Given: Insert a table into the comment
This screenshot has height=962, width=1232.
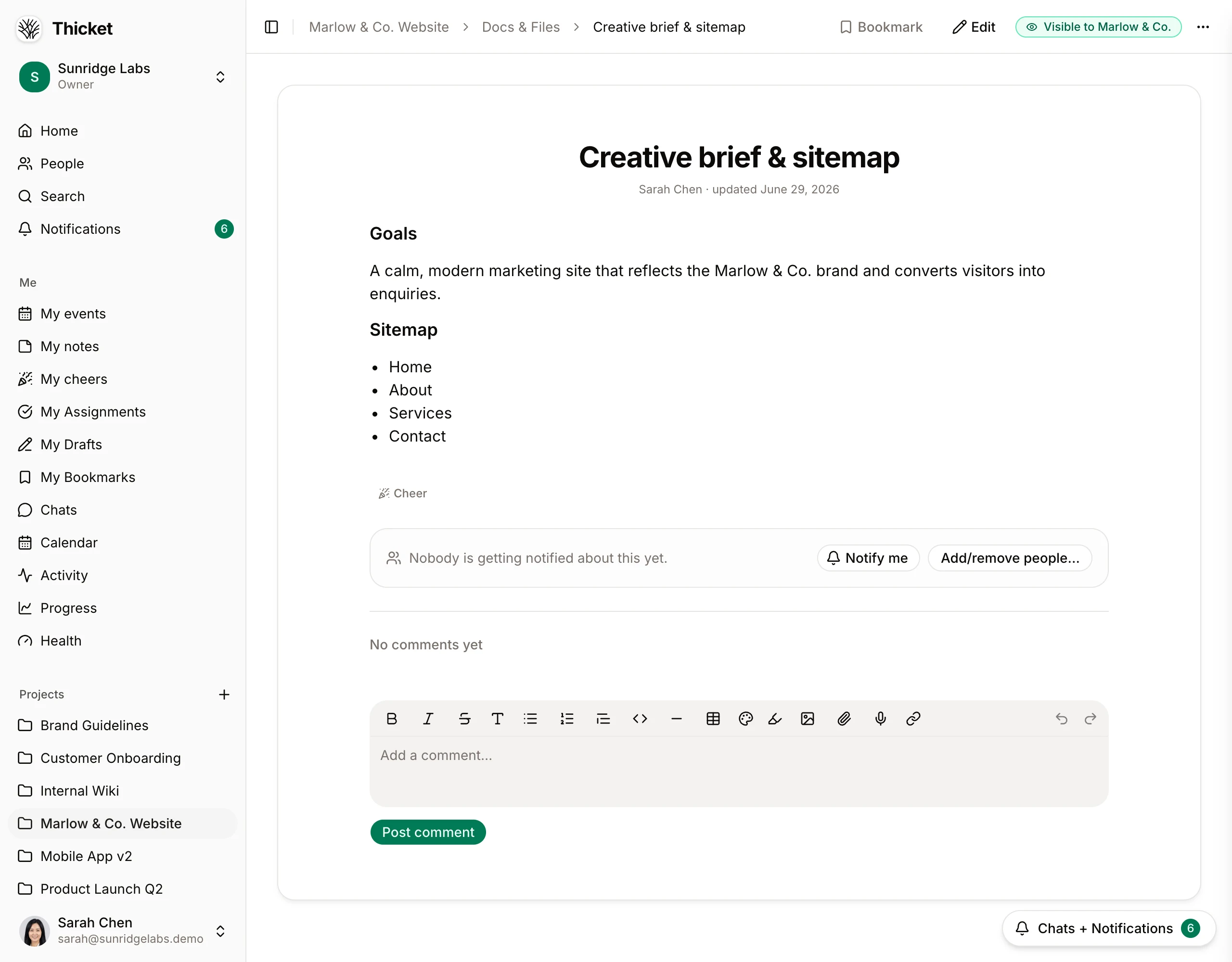Looking at the screenshot, I should click(x=713, y=719).
